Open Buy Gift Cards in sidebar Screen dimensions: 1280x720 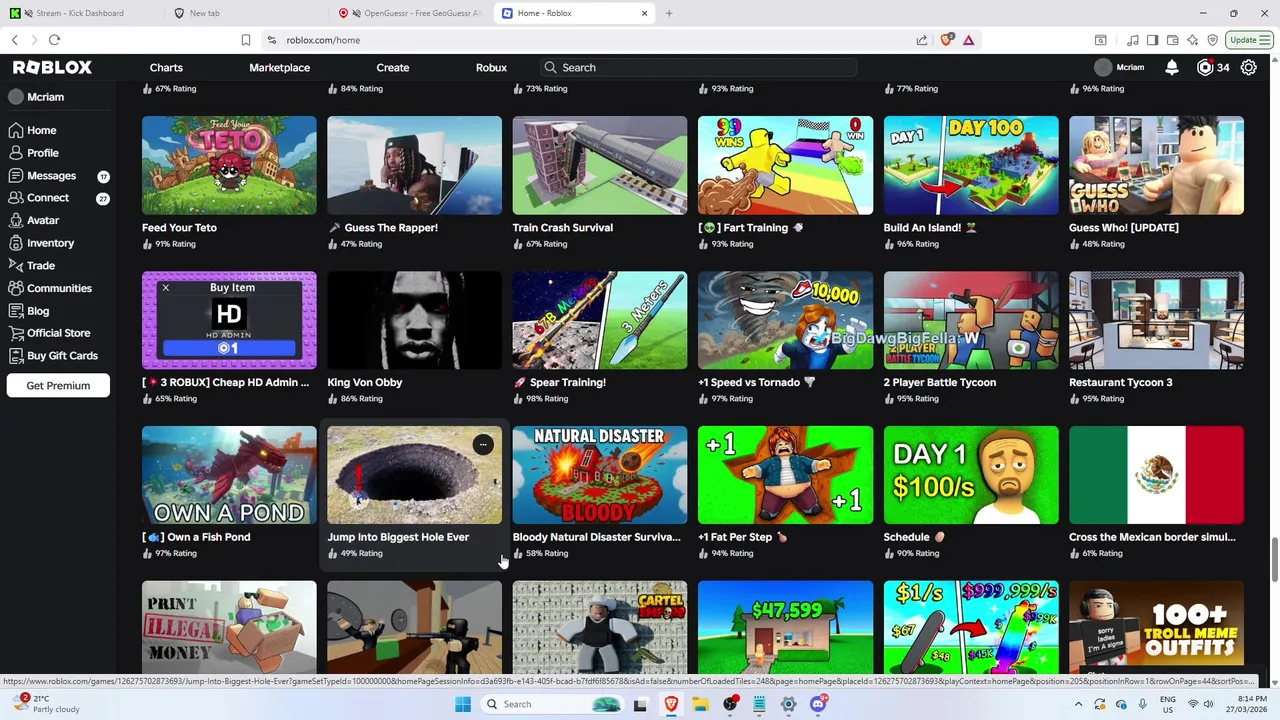60,356
